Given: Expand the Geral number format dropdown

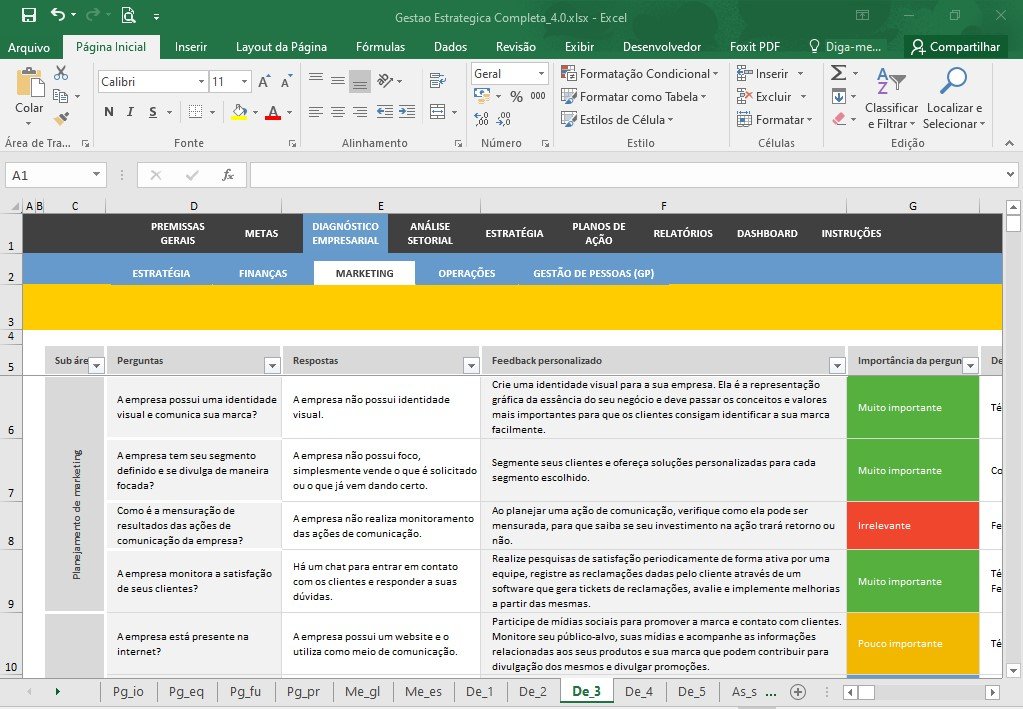Looking at the screenshot, I should pyautogui.click(x=542, y=73).
